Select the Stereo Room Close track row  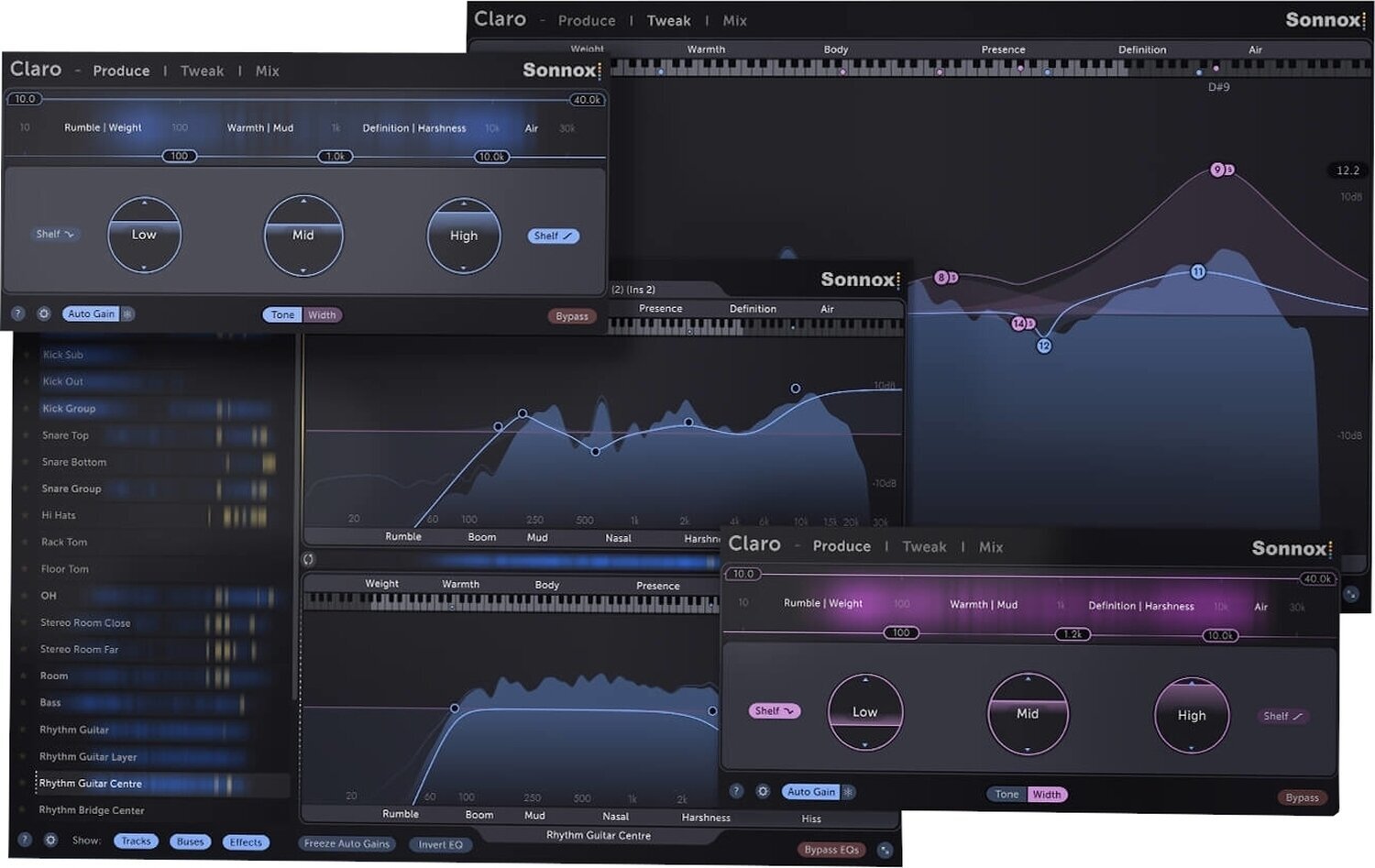pyautogui.click(x=154, y=622)
